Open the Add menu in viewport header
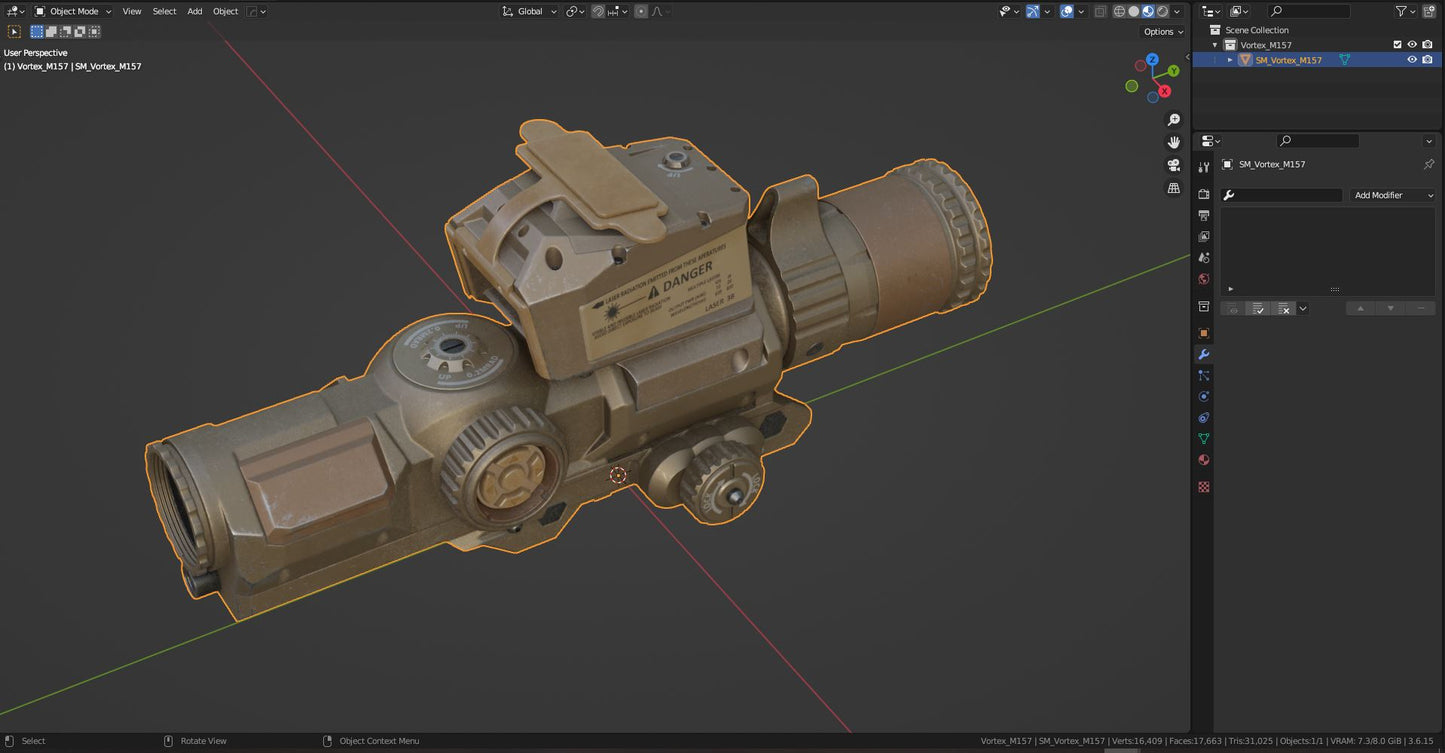 (x=194, y=11)
